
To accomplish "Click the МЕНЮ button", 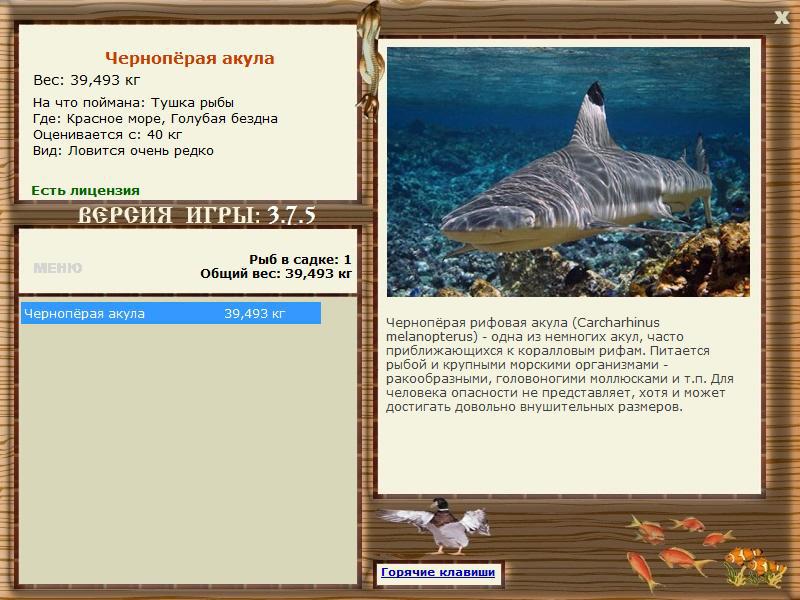I will pos(58,268).
